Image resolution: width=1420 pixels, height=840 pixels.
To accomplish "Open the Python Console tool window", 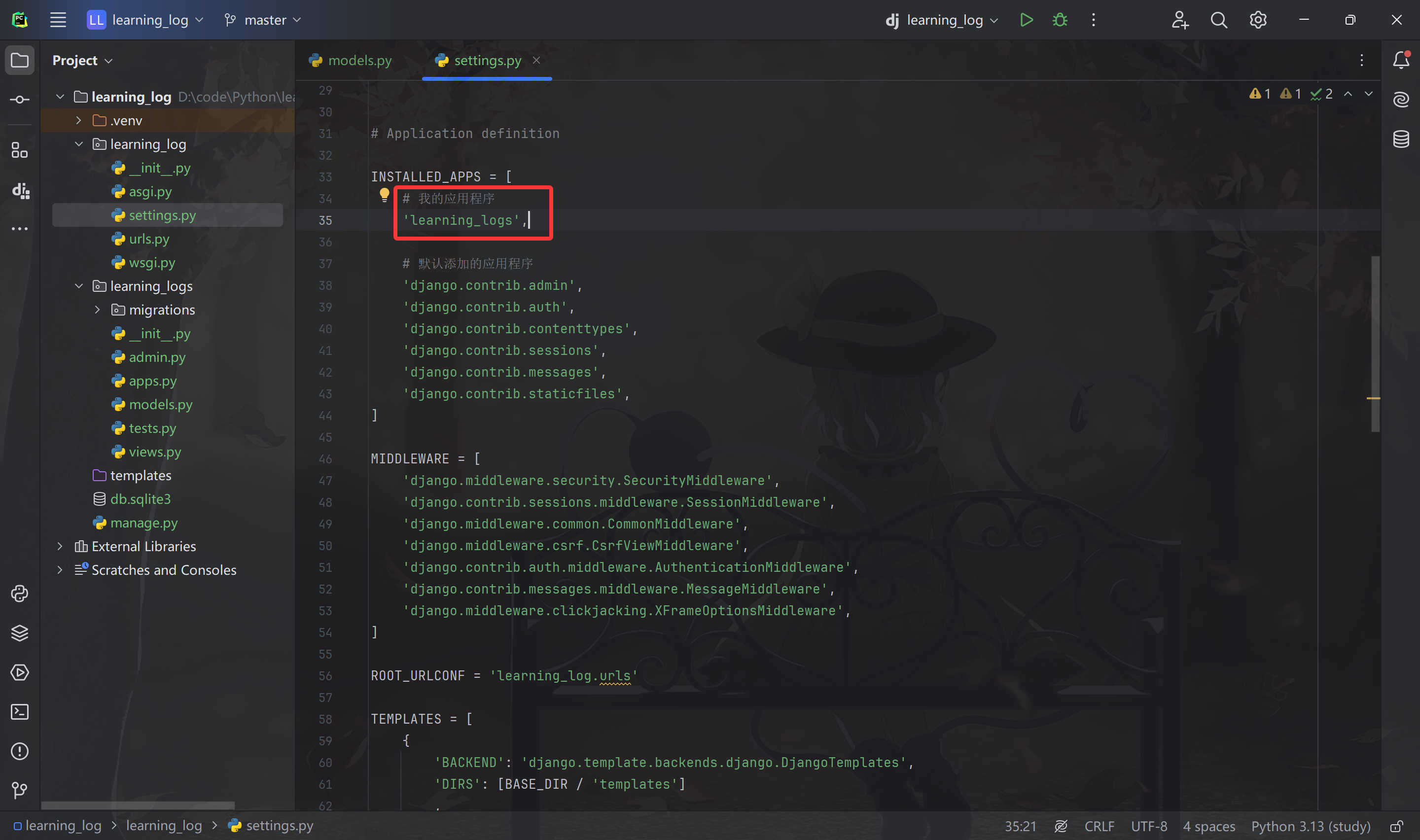I will coord(20,593).
